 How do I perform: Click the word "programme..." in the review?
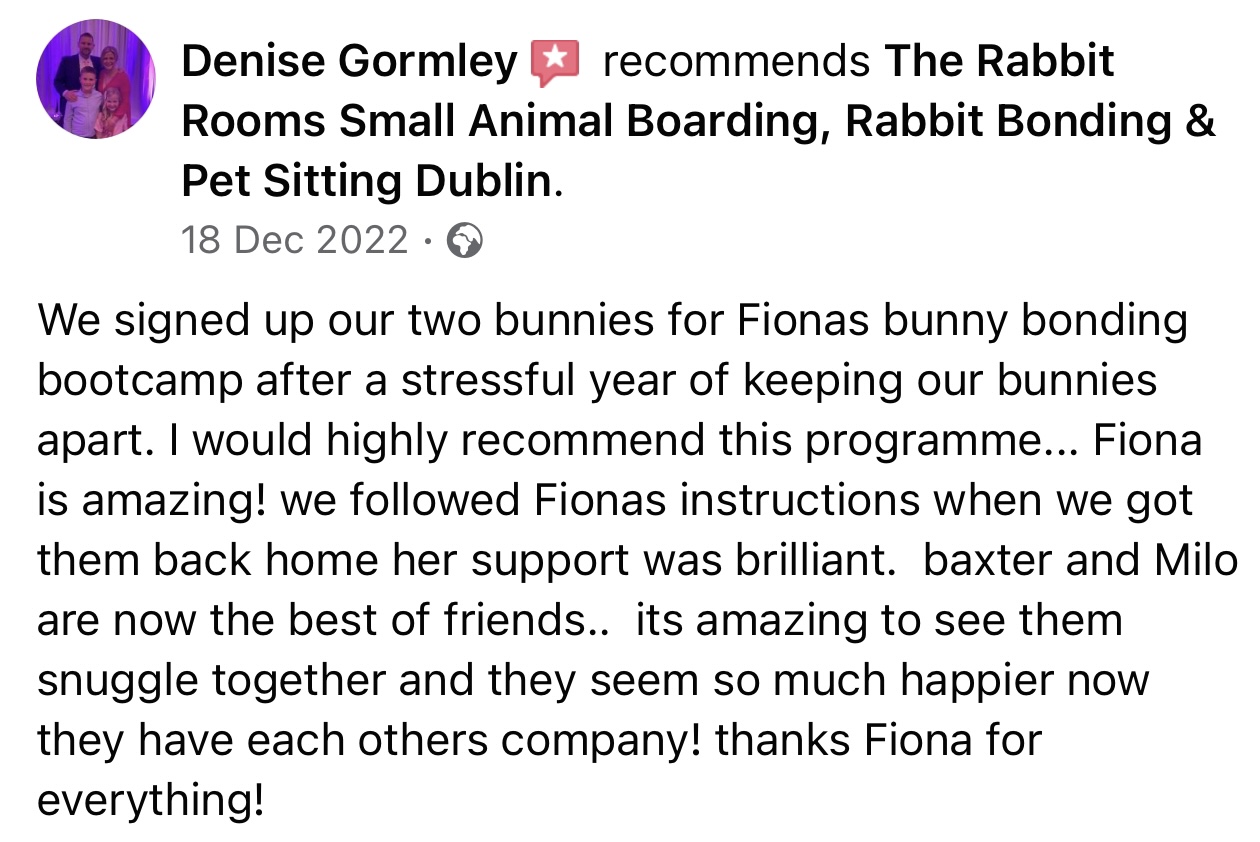click(x=943, y=442)
